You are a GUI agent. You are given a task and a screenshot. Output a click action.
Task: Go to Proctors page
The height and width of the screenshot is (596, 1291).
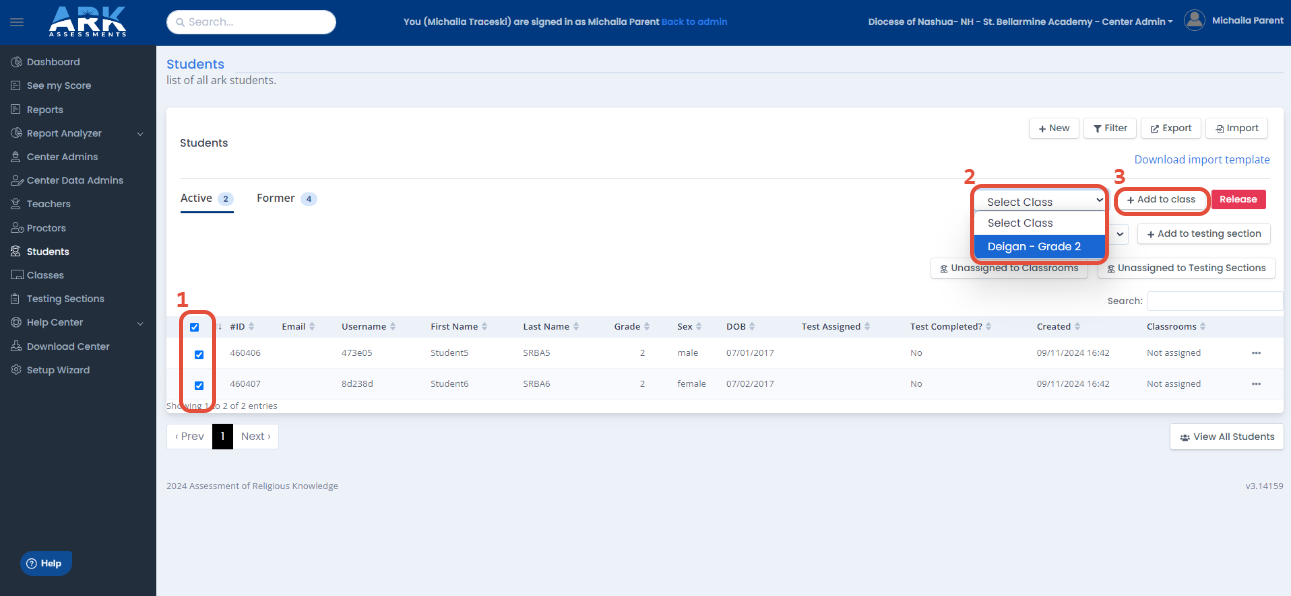click(46, 228)
